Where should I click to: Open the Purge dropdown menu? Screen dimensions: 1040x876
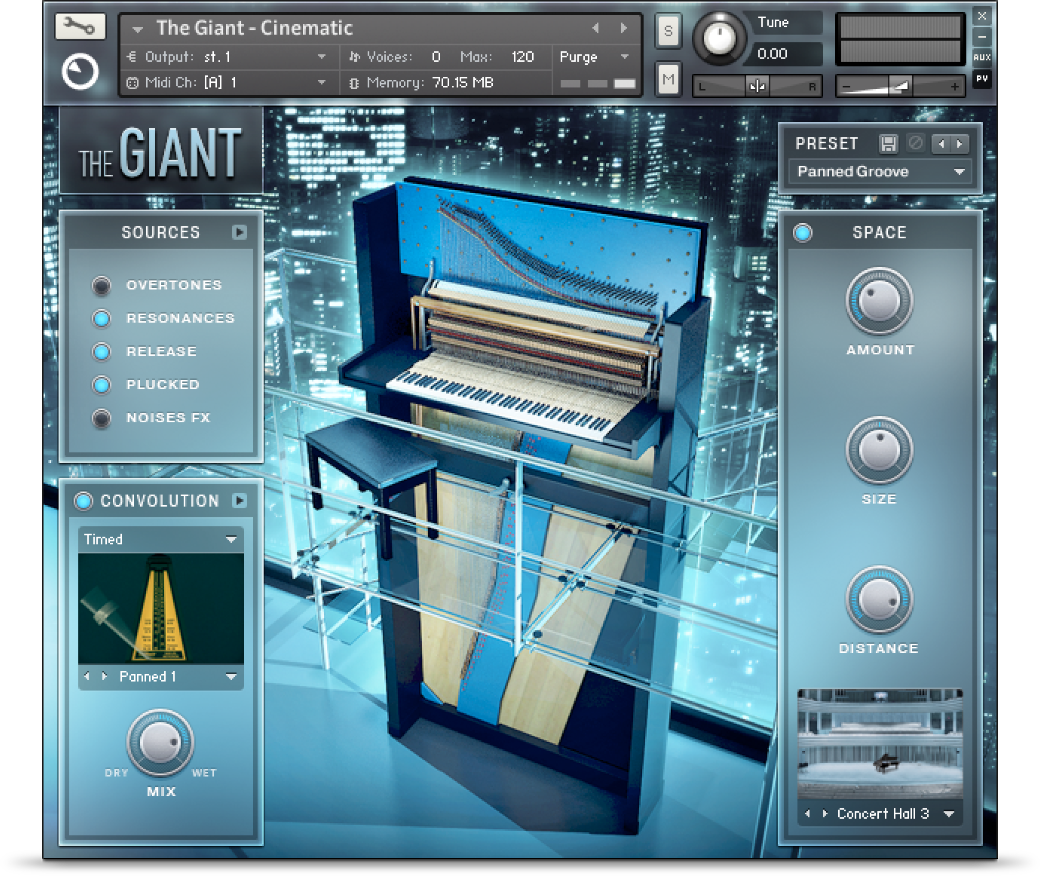(594, 57)
